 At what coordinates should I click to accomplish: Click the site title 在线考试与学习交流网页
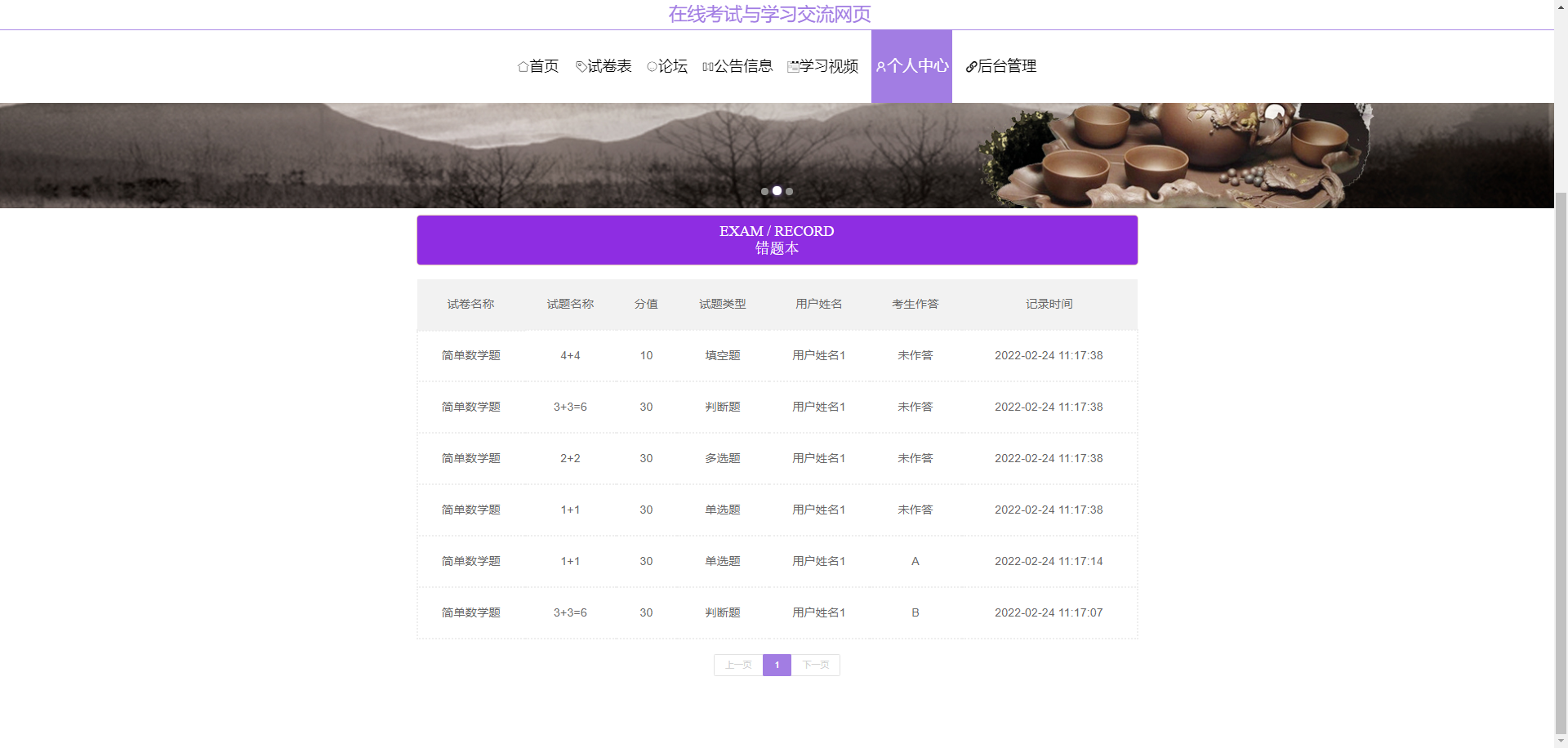(x=769, y=14)
